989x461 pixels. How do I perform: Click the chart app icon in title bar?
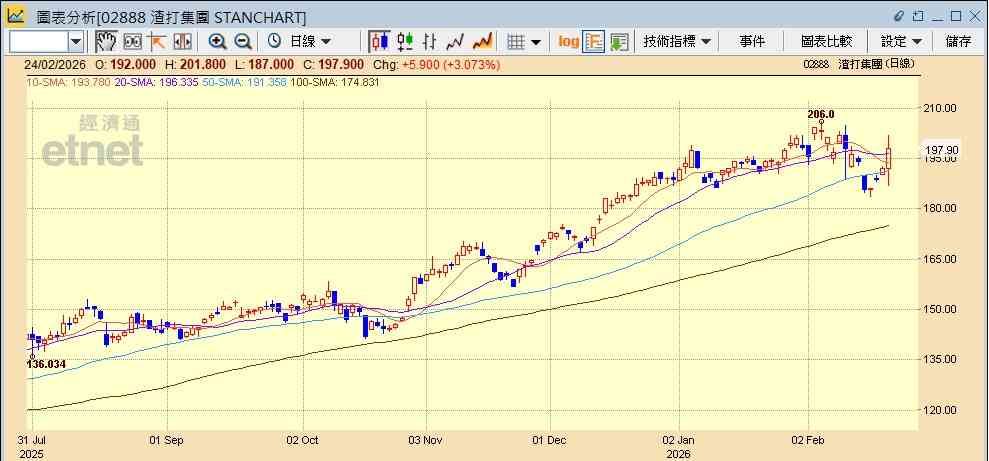(16, 15)
